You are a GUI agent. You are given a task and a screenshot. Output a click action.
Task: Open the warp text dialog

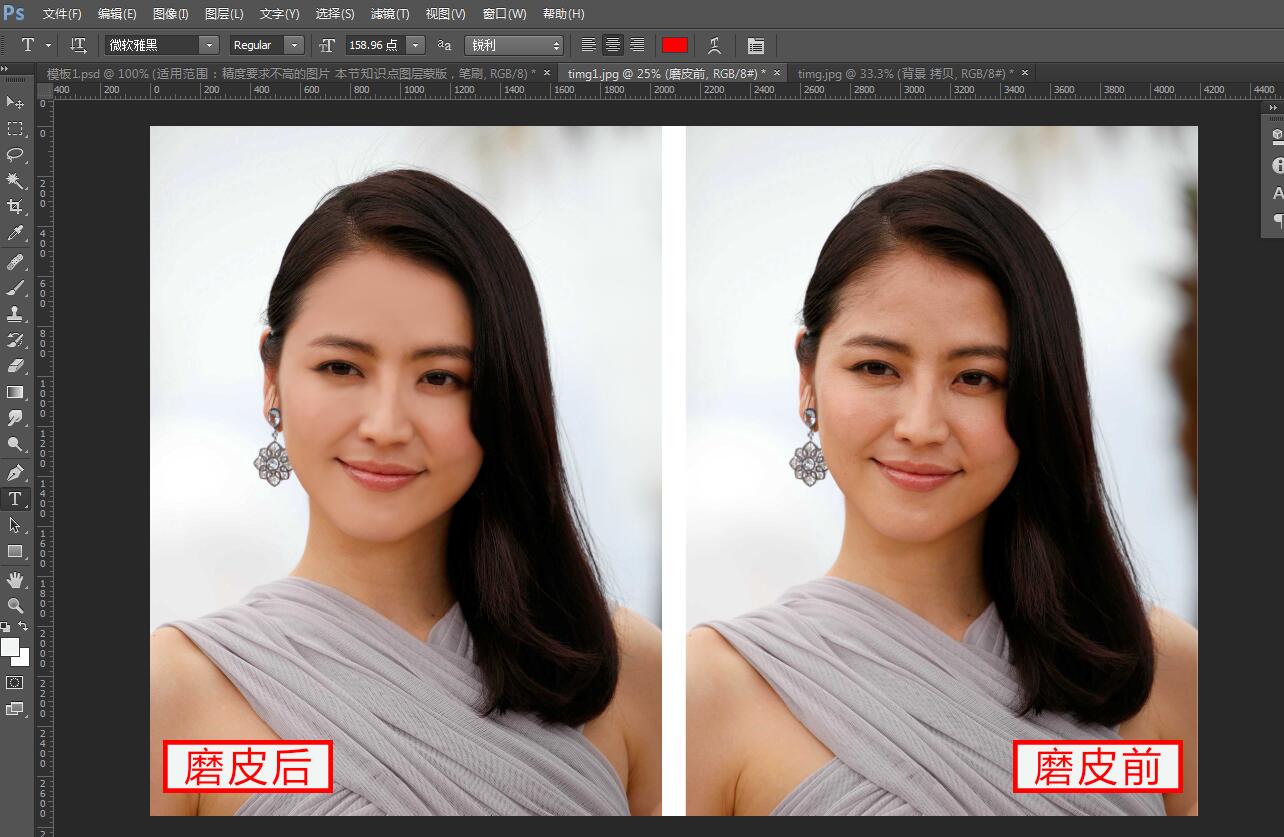tap(714, 45)
